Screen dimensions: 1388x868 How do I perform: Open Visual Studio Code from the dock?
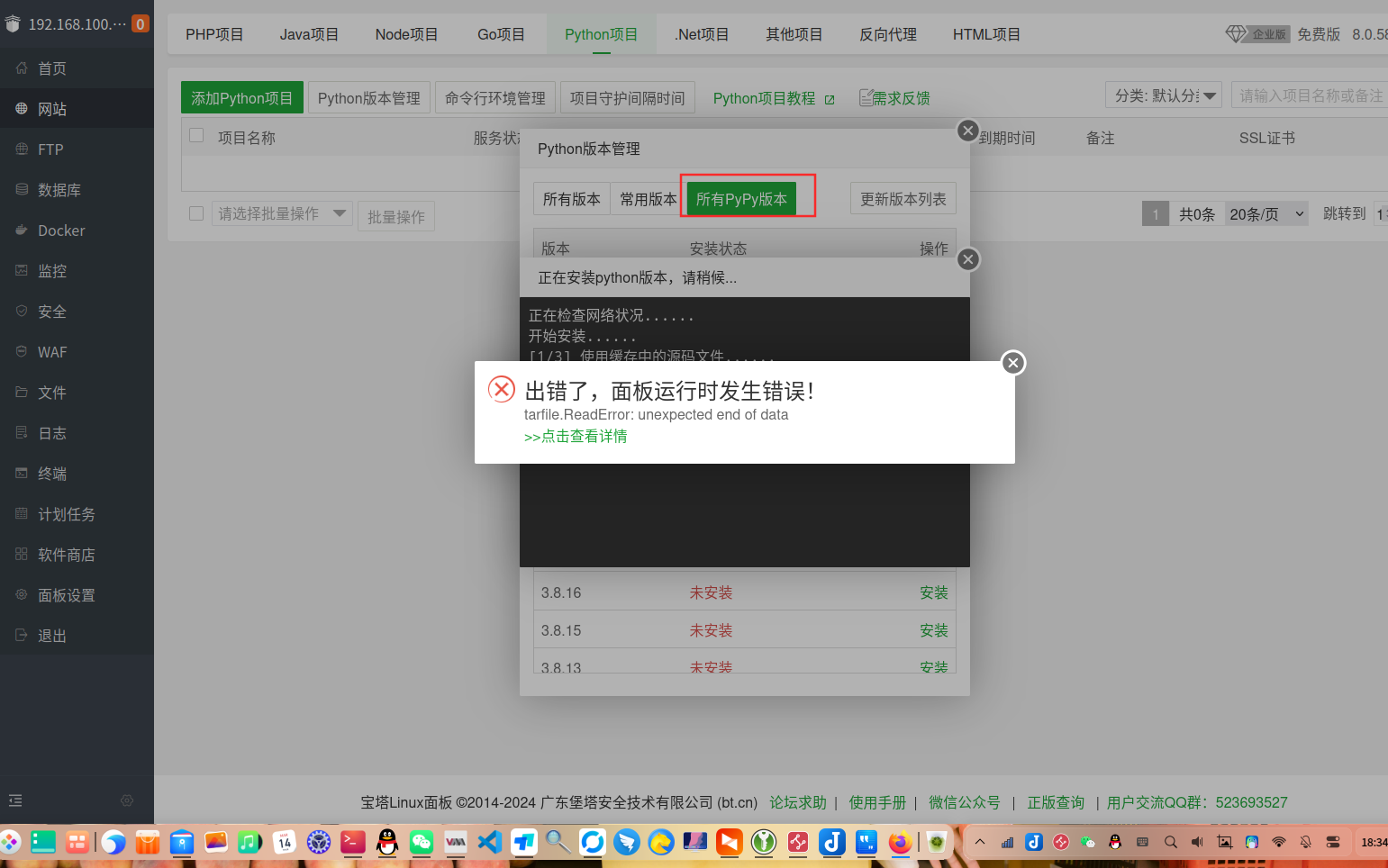(489, 843)
